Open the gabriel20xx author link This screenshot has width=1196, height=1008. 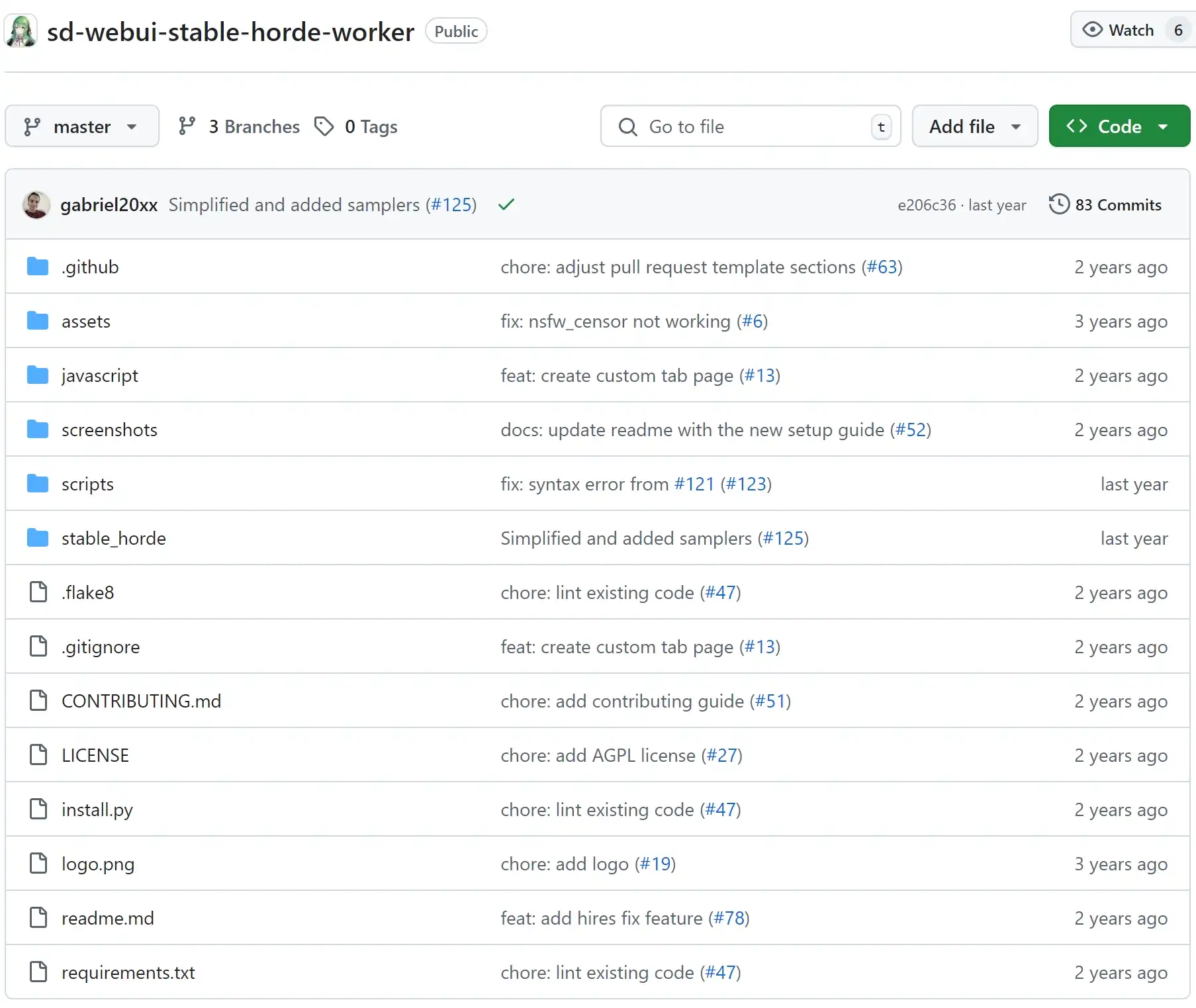pos(109,205)
